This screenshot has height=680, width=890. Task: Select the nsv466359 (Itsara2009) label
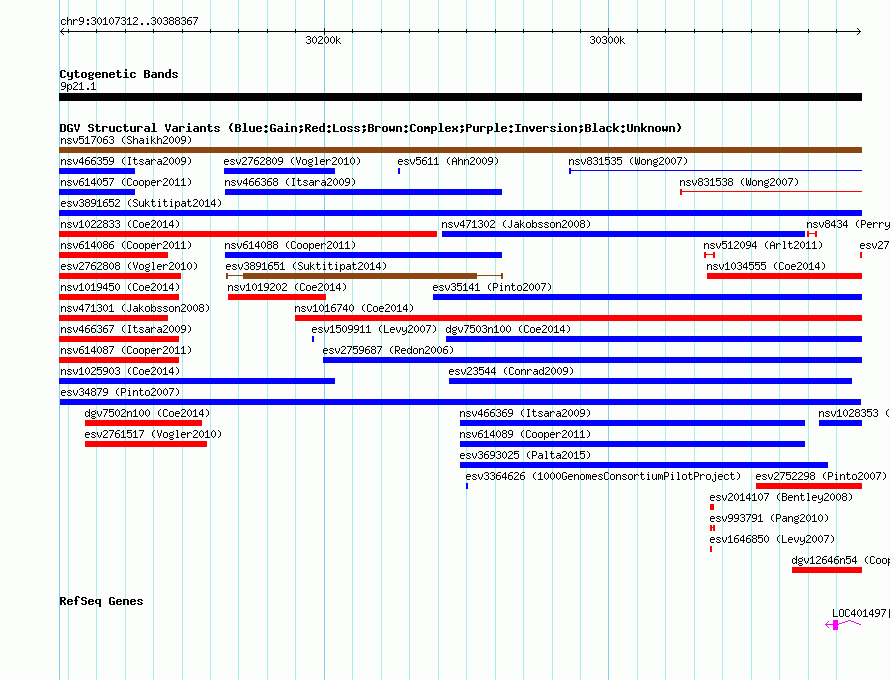click(x=126, y=161)
